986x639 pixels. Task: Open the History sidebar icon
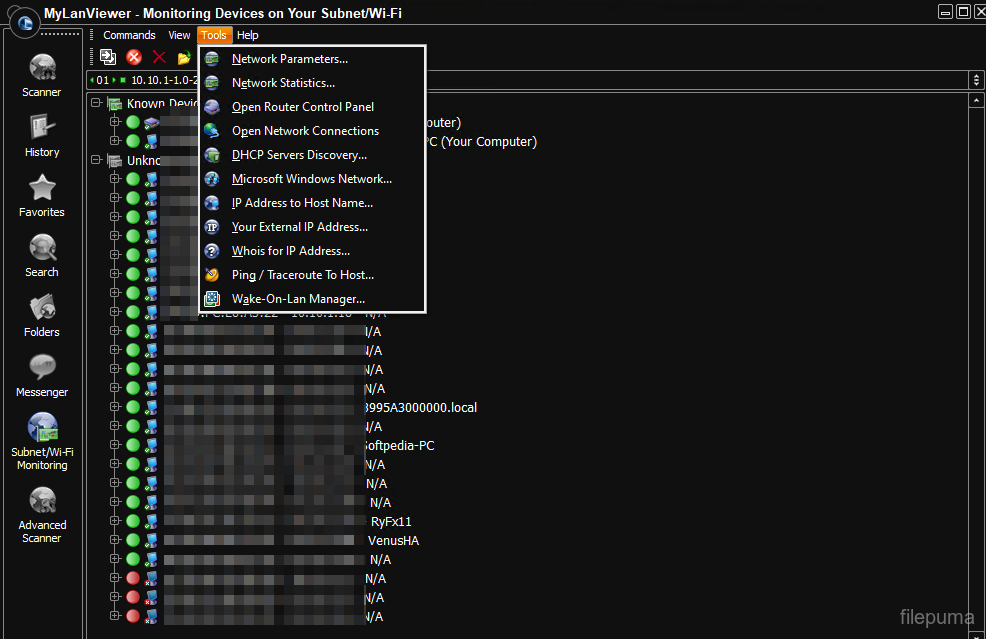[x=42, y=134]
